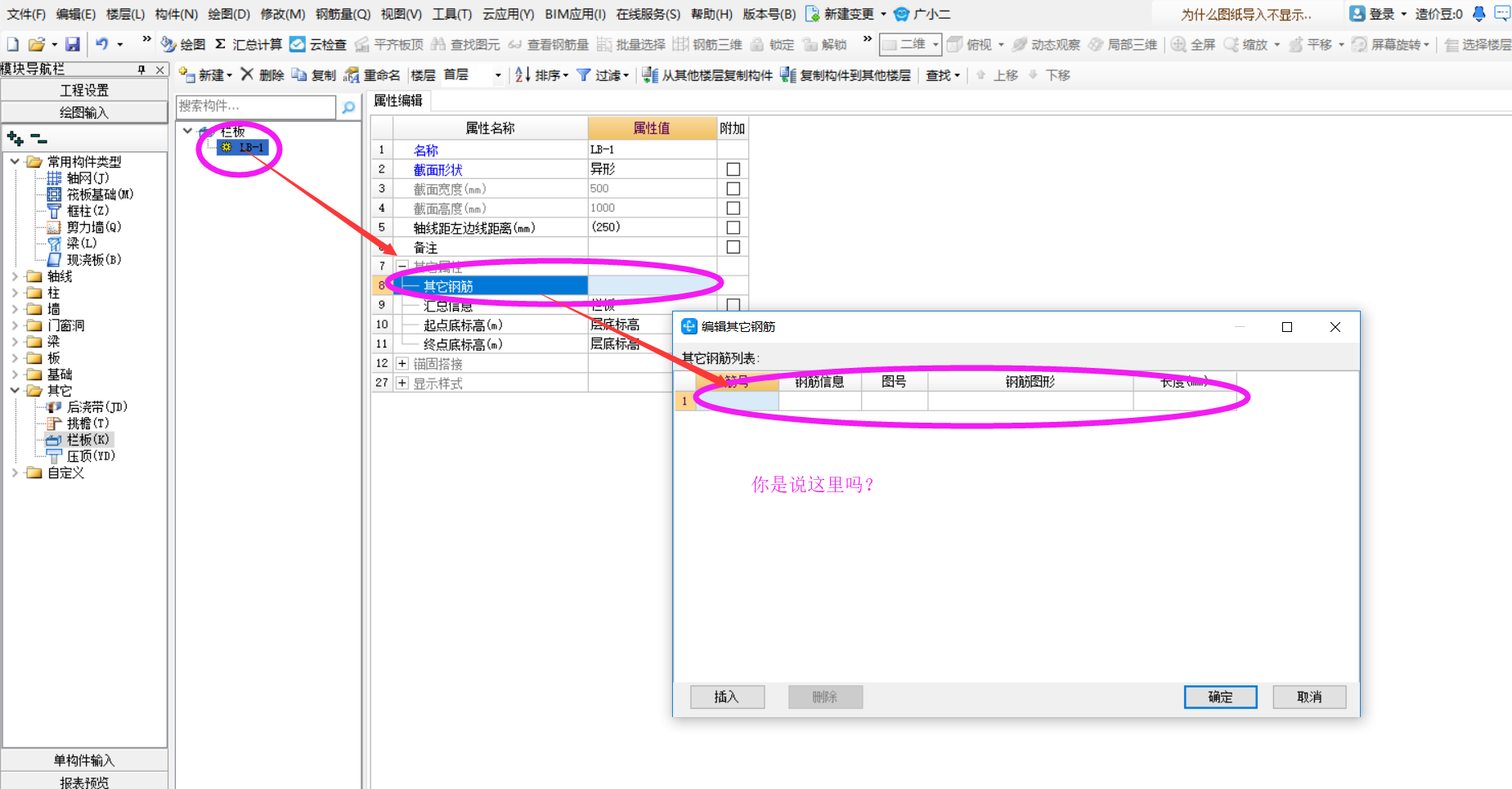Viewport: 1512px width, 789px height.
Task: Pin the 模块导航栏 panel
Action: click(x=141, y=69)
